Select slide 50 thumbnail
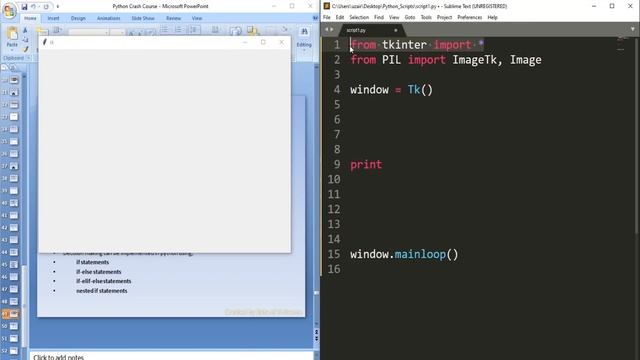The width and height of the screenshot is (640, 360). pyautogui.click(x=13, y=326)
